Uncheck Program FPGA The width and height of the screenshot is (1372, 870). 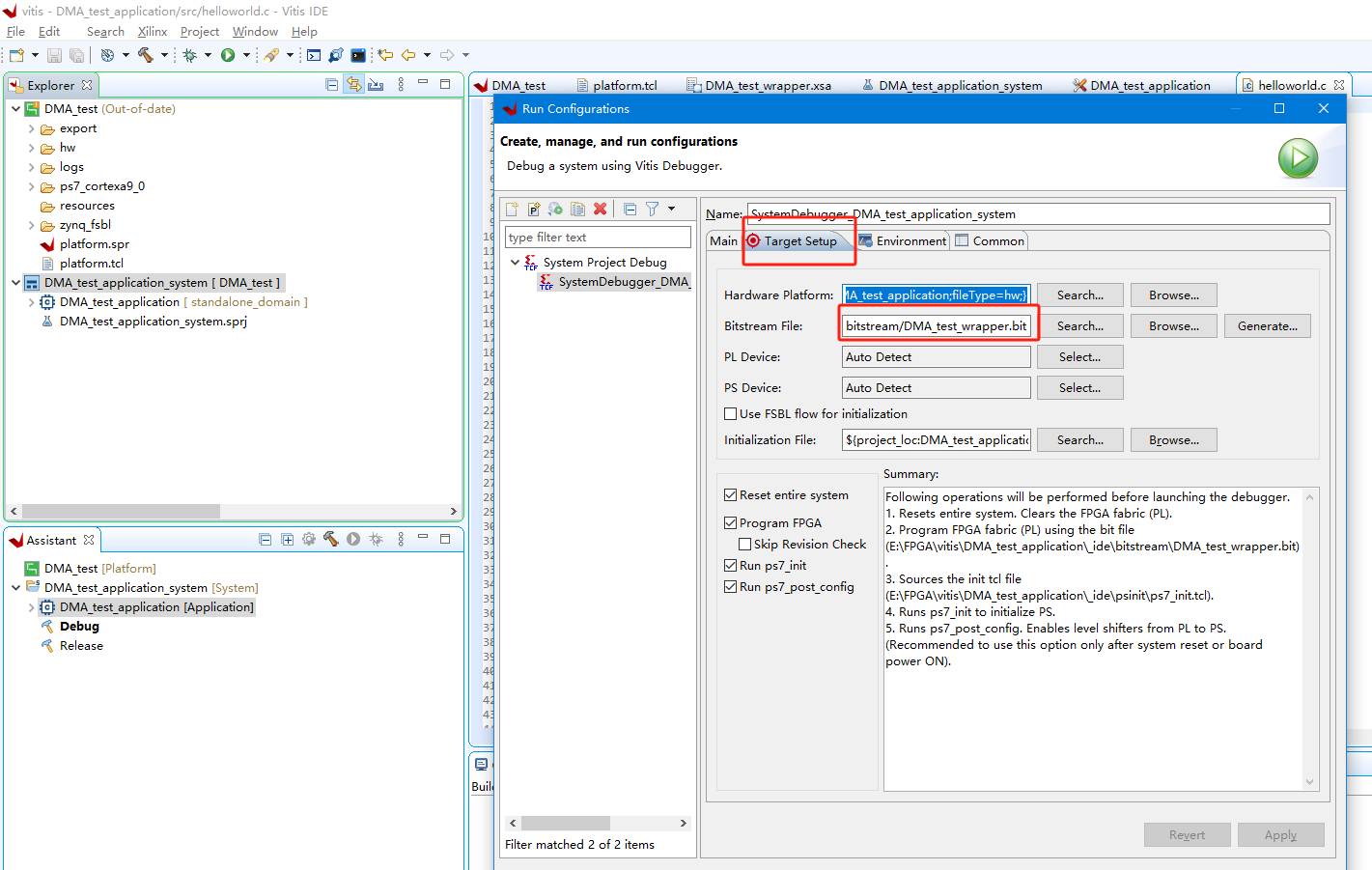coord(731,522)
